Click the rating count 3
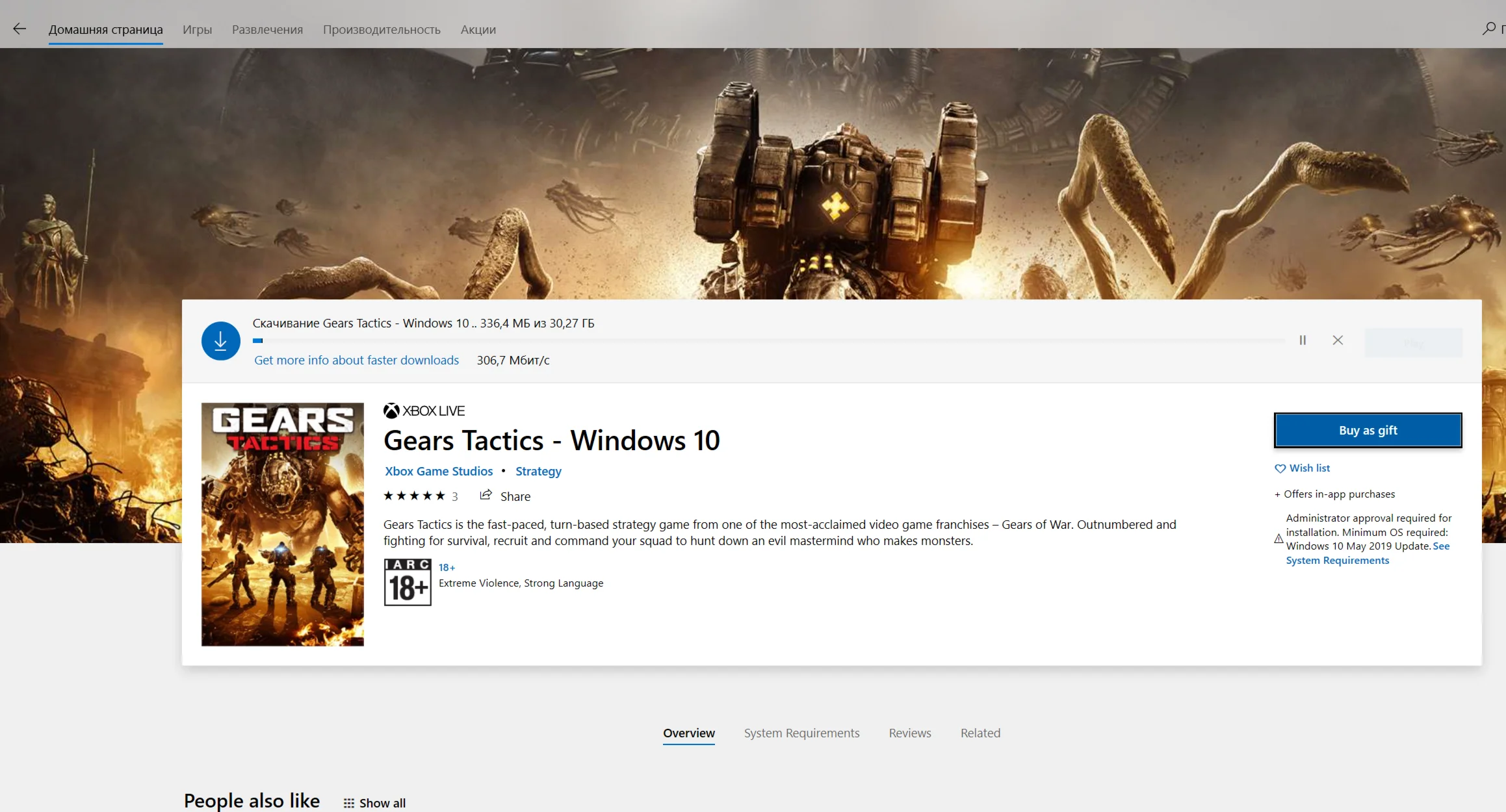 pyautogui.click(x=455, y=496)
